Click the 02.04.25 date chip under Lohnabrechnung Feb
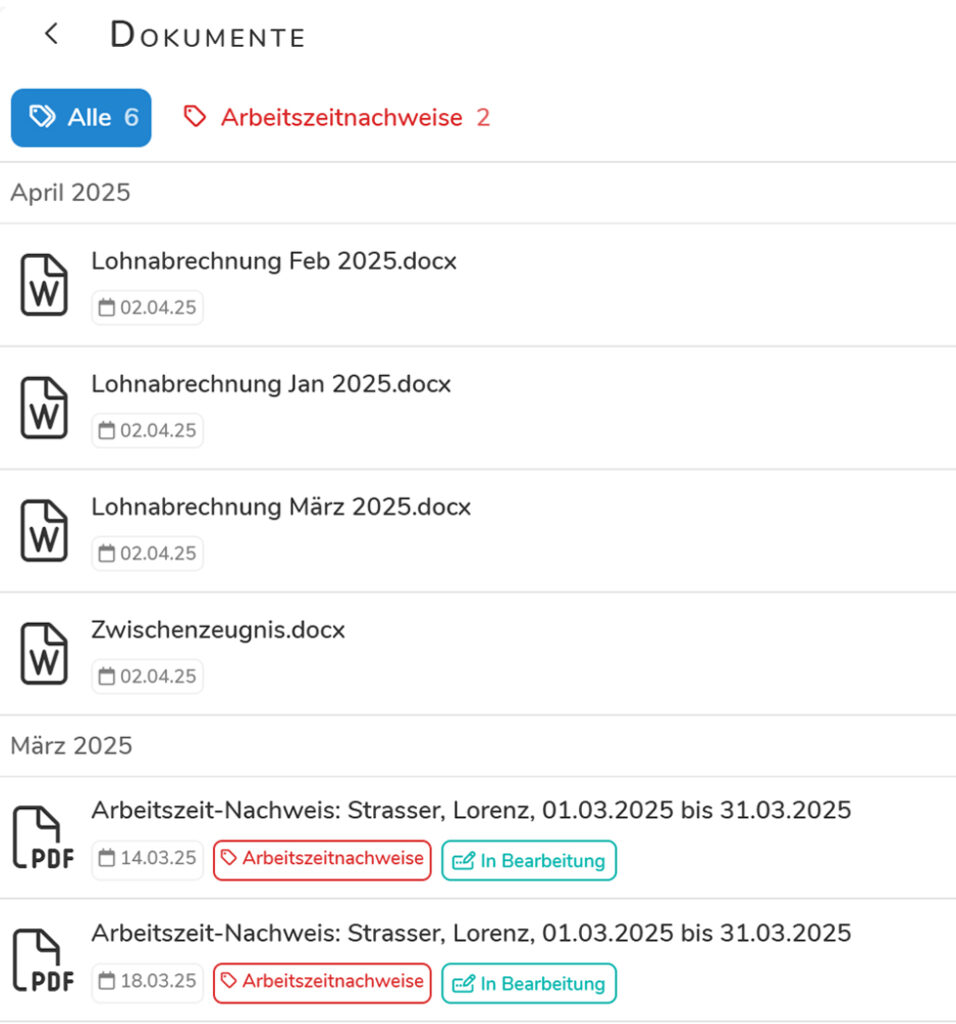This screenshot has width=956, height=1024. click(x=148, y=308)
